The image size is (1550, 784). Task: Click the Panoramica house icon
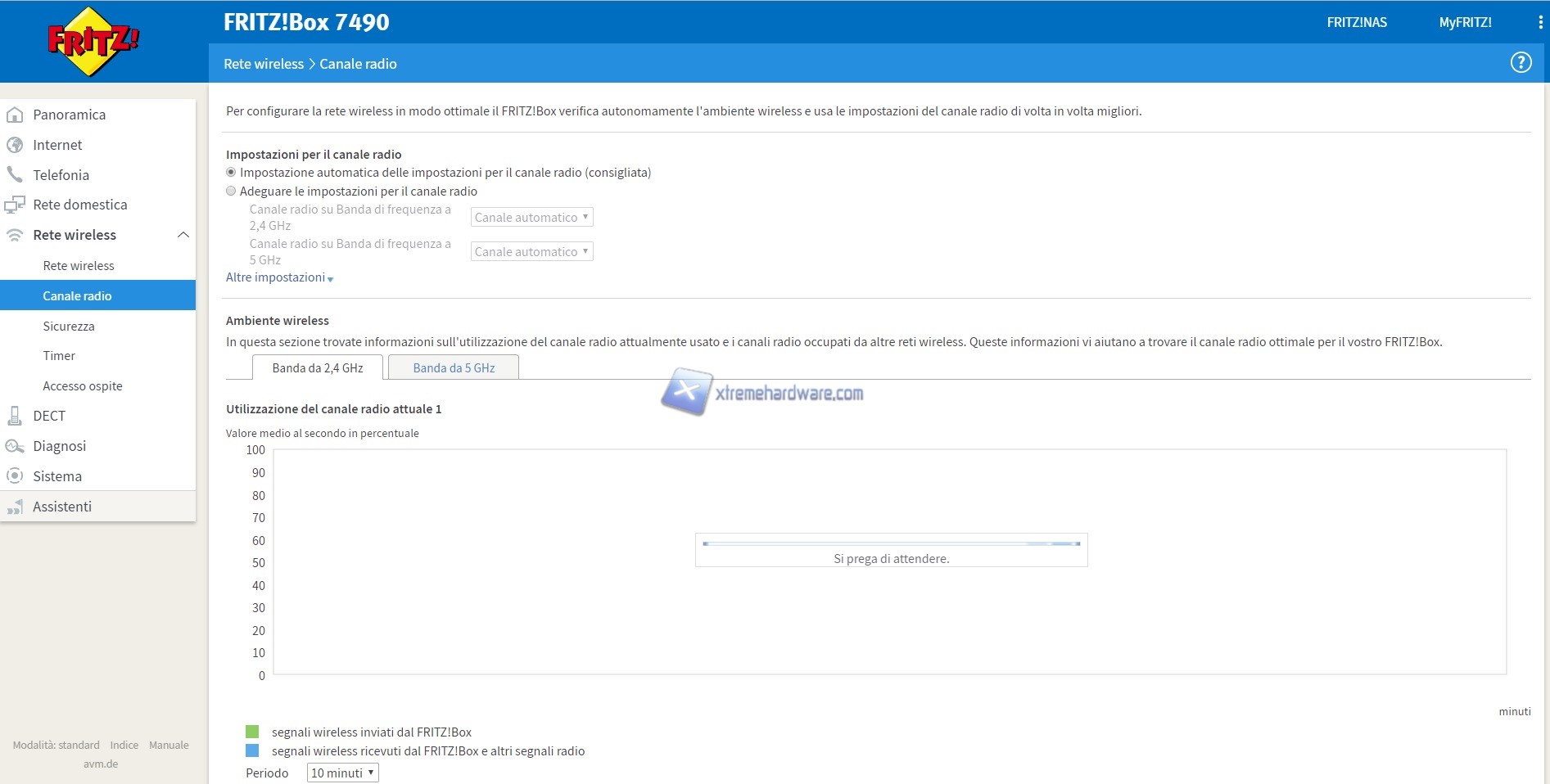[15, 115]
